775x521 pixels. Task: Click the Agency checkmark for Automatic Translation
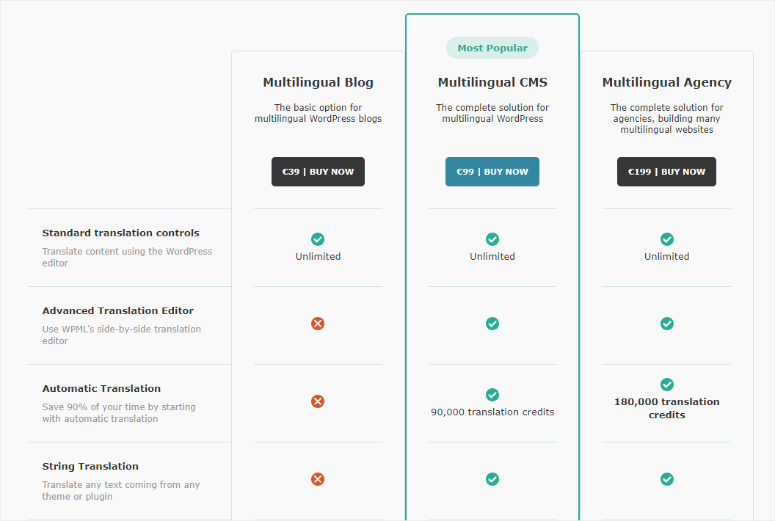point(667,384)
